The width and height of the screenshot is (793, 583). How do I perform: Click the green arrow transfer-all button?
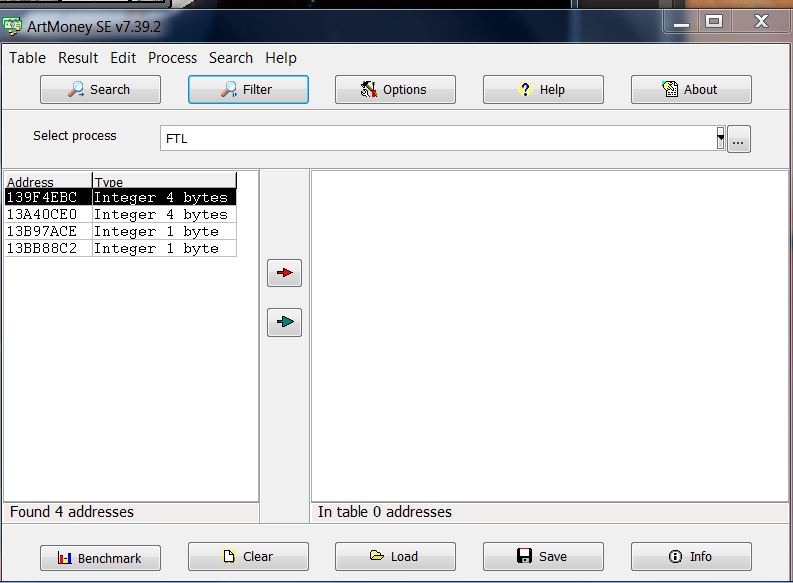[284, 322]
